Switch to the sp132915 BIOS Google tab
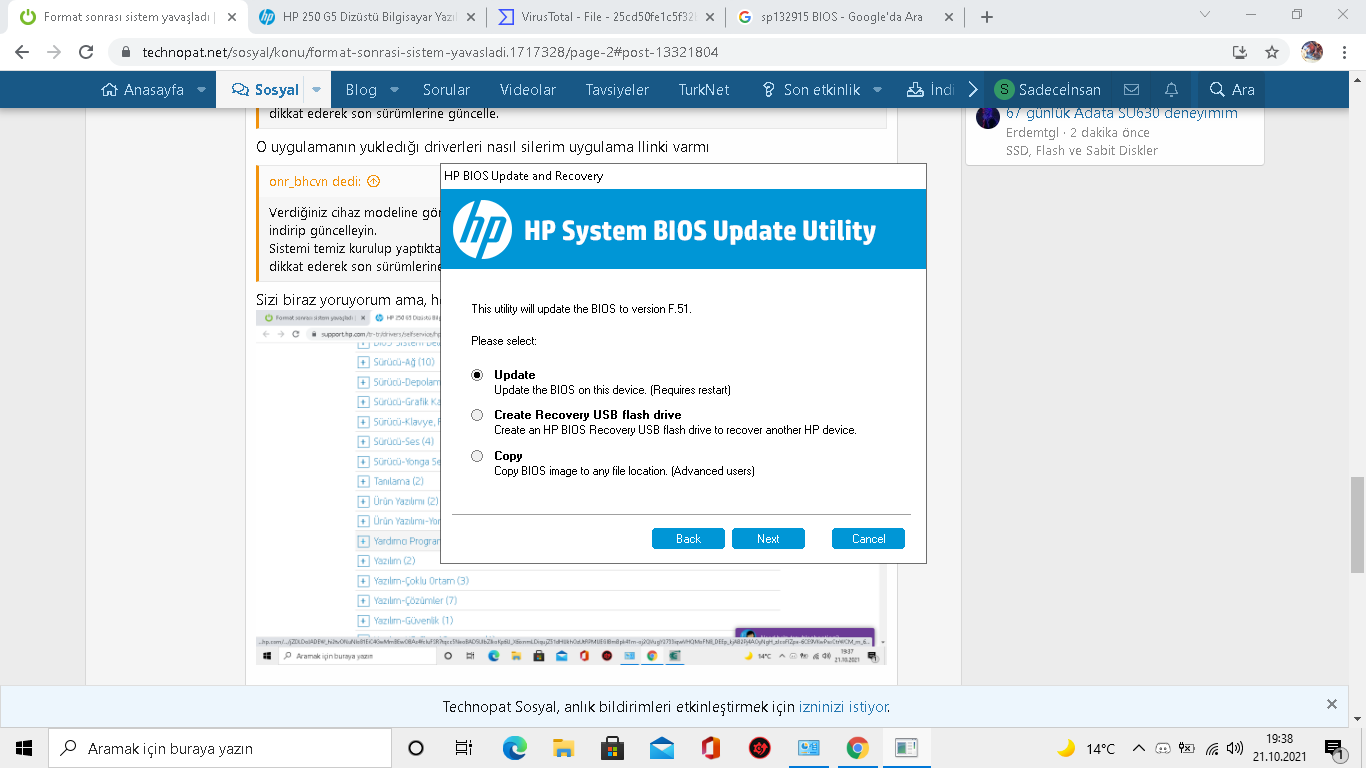This screenshot has width=1366, height=768. pos(840,17)
